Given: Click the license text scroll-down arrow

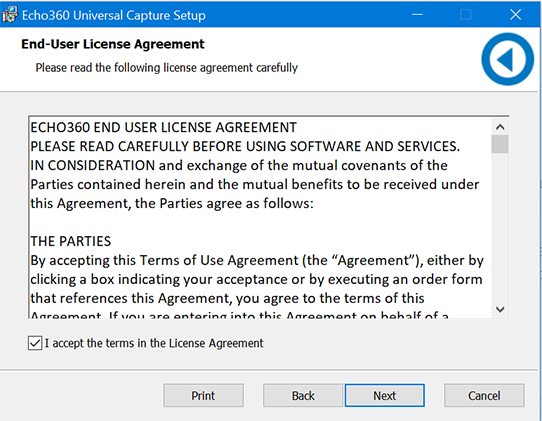Looking at the screenshot, I should [500, 309].
